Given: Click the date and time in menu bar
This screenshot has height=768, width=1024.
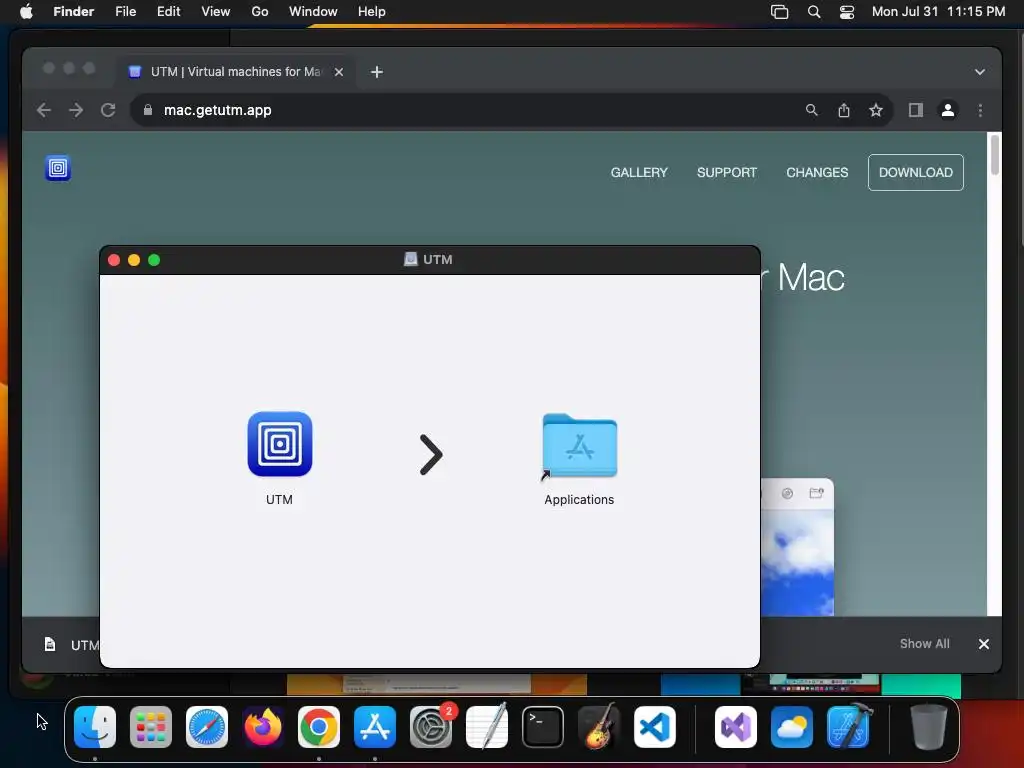Looking at the screenshot, I should [x=938, y=12].
